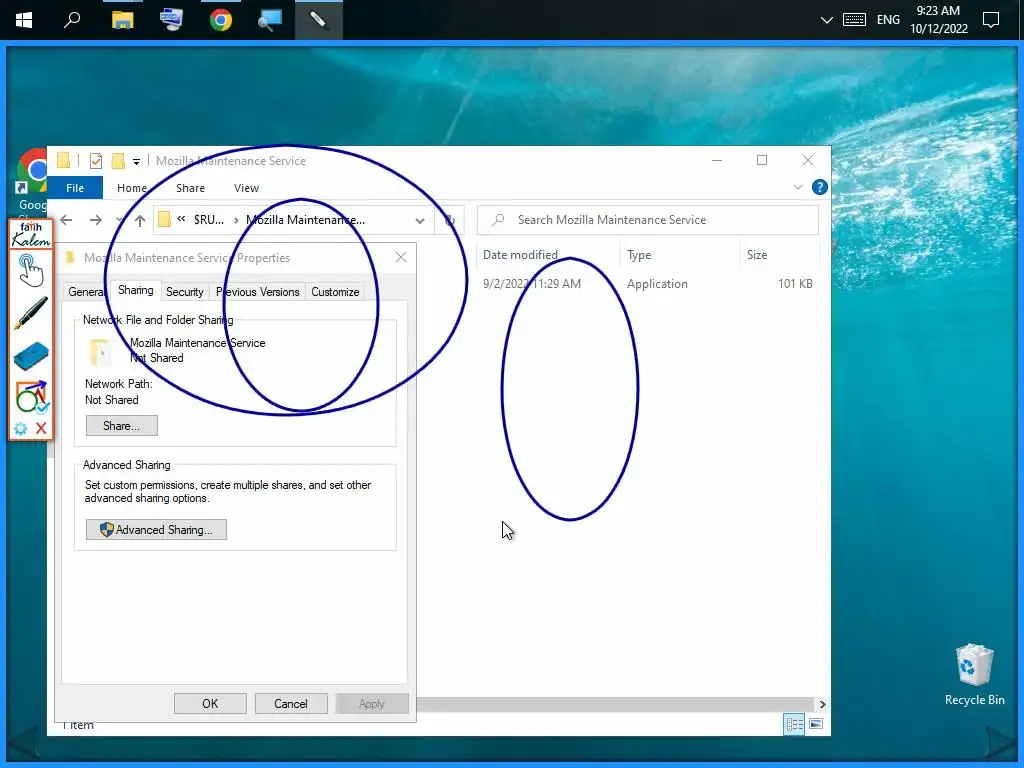Click the Share... button
This screenshot has width=1024, height=768.
pos(121,426)
